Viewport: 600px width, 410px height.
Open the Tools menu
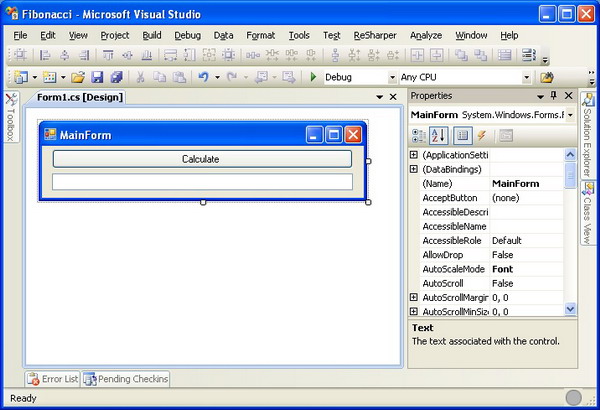299,35
